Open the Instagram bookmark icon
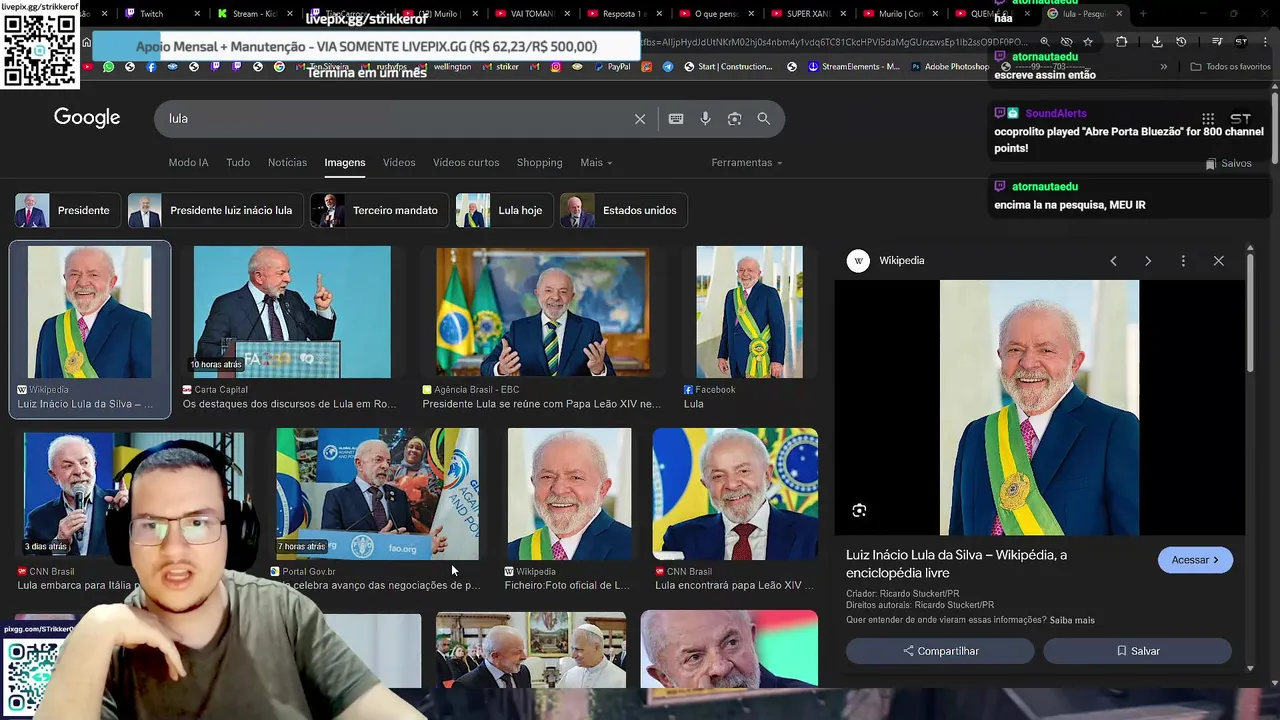The height and width of the screenshot is (720, 1280). tap(556, 67)
